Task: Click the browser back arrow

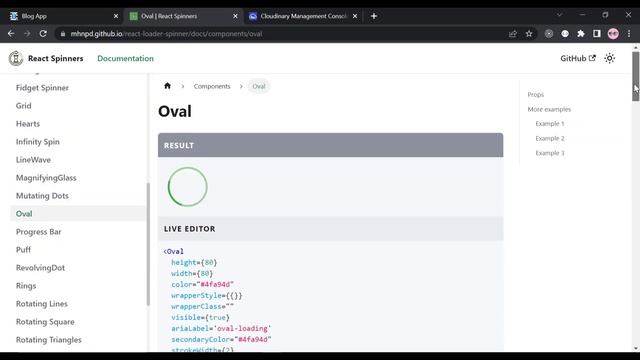Action: (11, 34)
